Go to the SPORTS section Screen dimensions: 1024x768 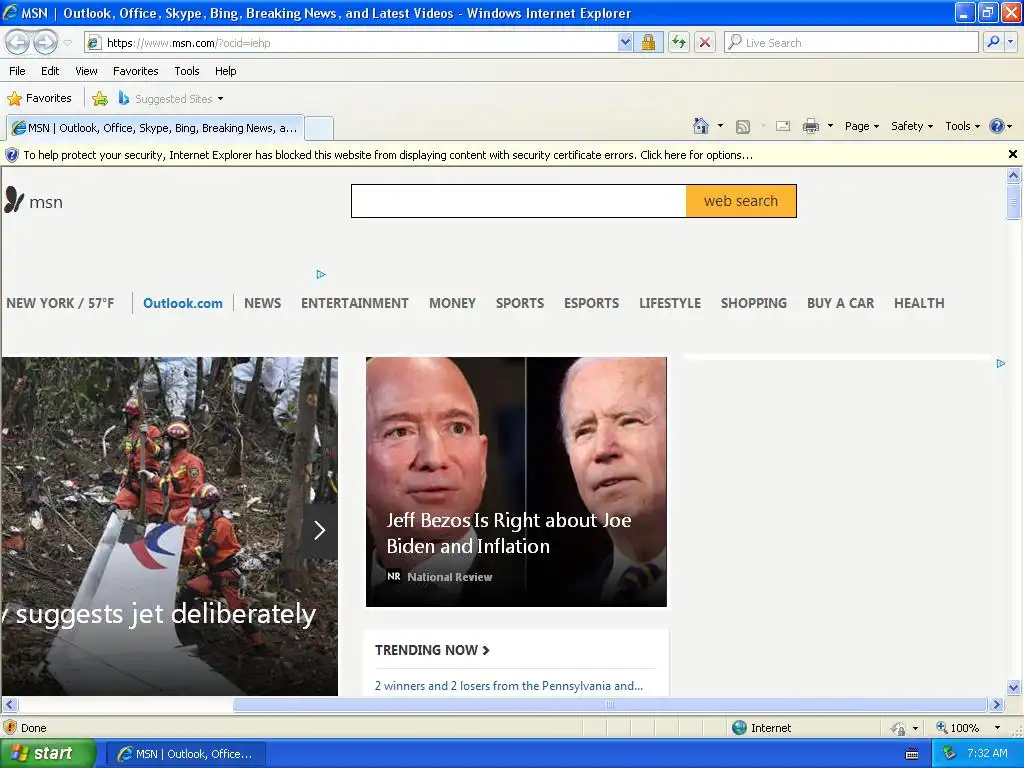tap(520, 303)
